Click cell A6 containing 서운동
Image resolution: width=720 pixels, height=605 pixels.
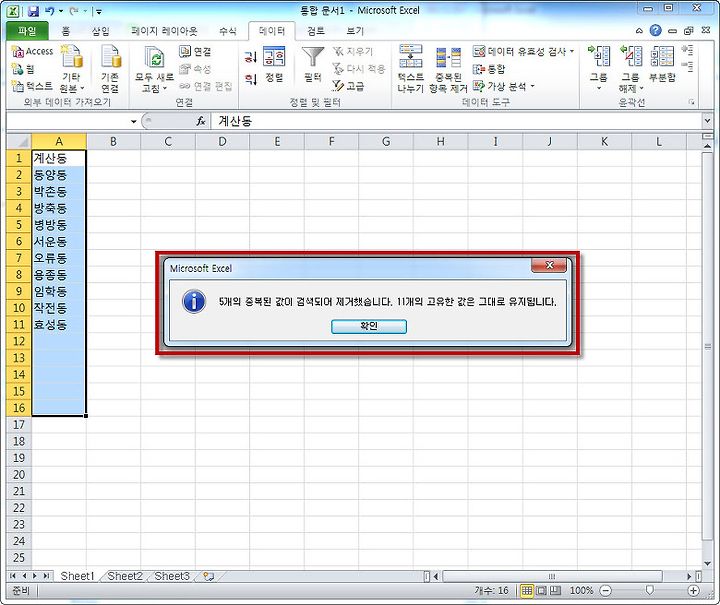pyautogui.click(x=59, y=241)
